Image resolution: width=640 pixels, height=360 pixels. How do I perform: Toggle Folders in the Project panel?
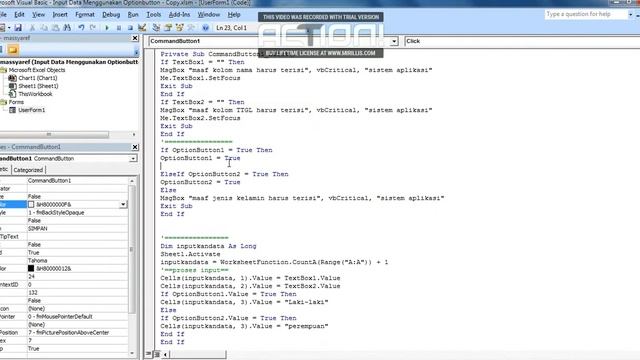(x=13, y=50)
